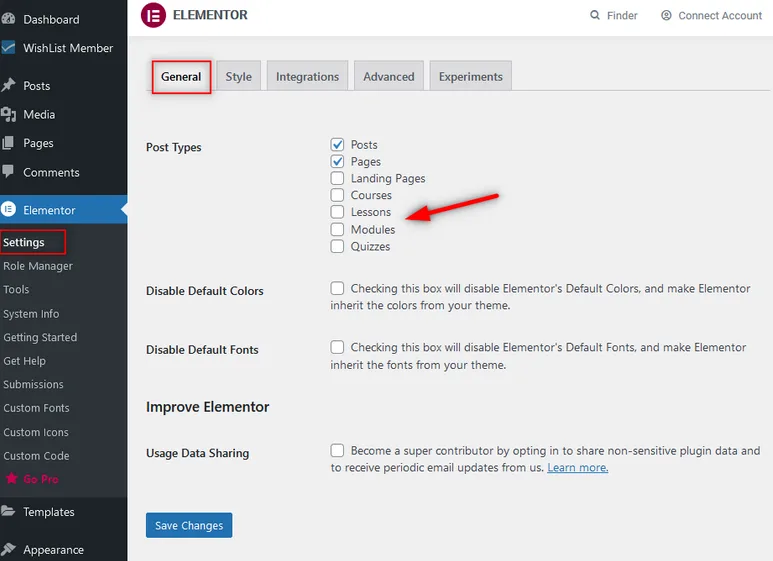Click the Go Pro star icon
The image size is (773, 561).
tap(11, 478)
